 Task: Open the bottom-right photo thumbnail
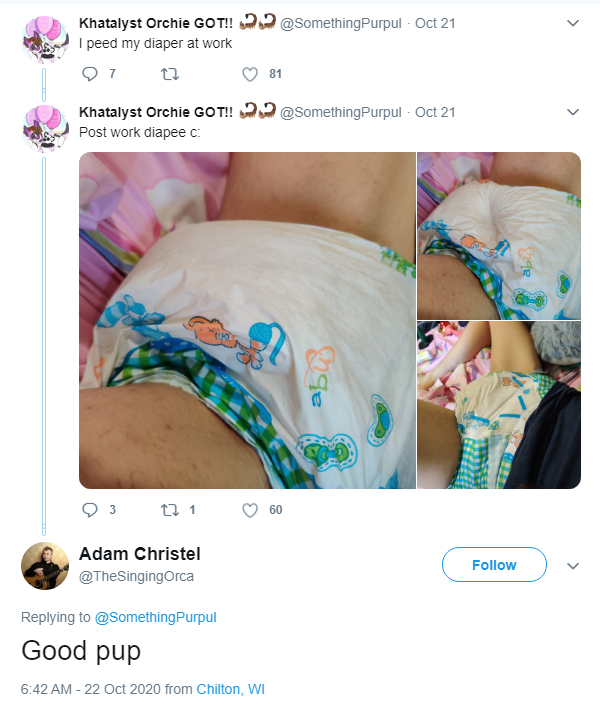tap(499, 405)
